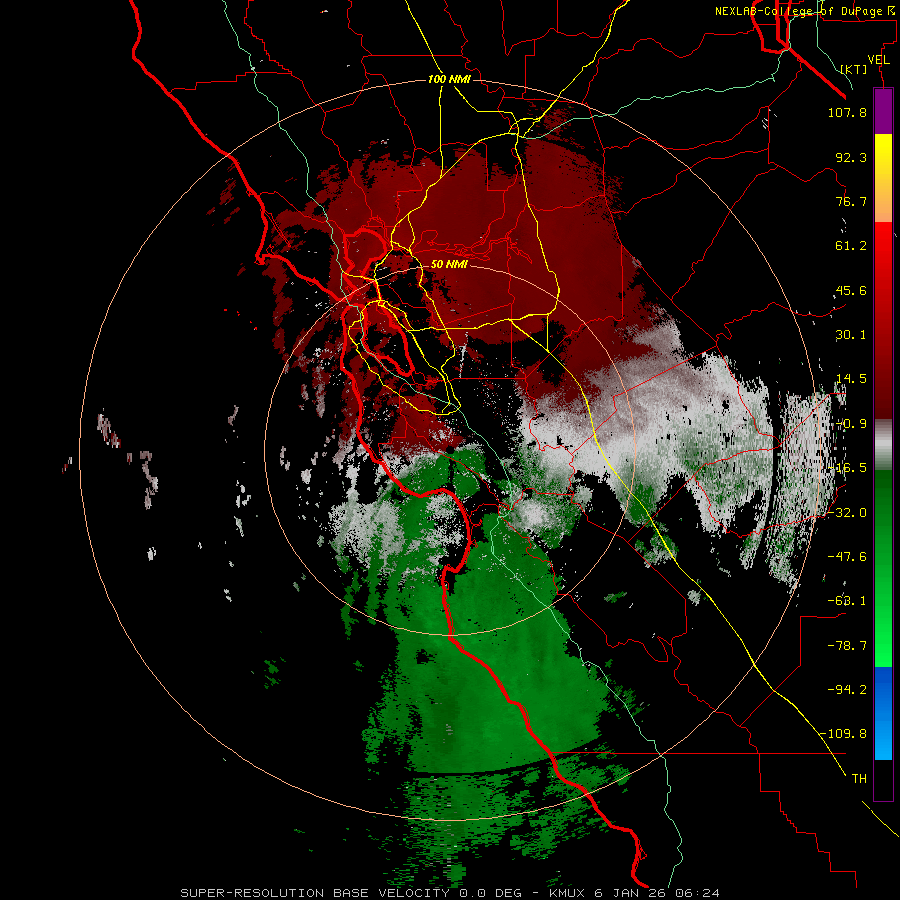The image size is (900, 900).
Task: Click the -47.6 legend value
Action: [847, 557]
